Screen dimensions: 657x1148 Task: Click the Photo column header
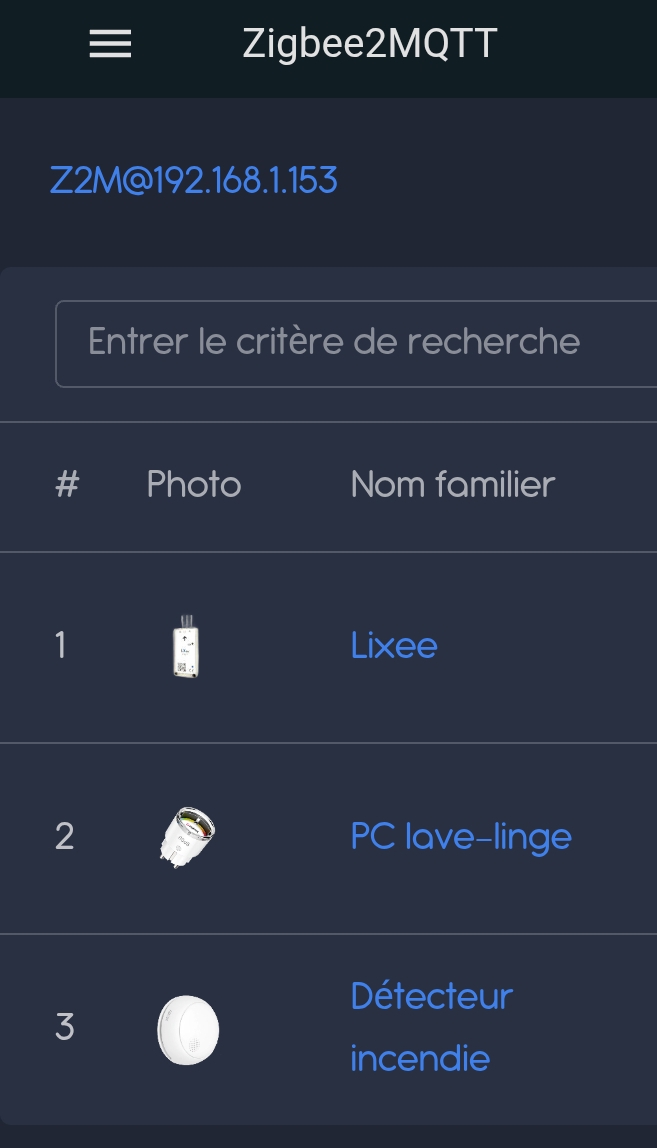click(x=194, y=485)
